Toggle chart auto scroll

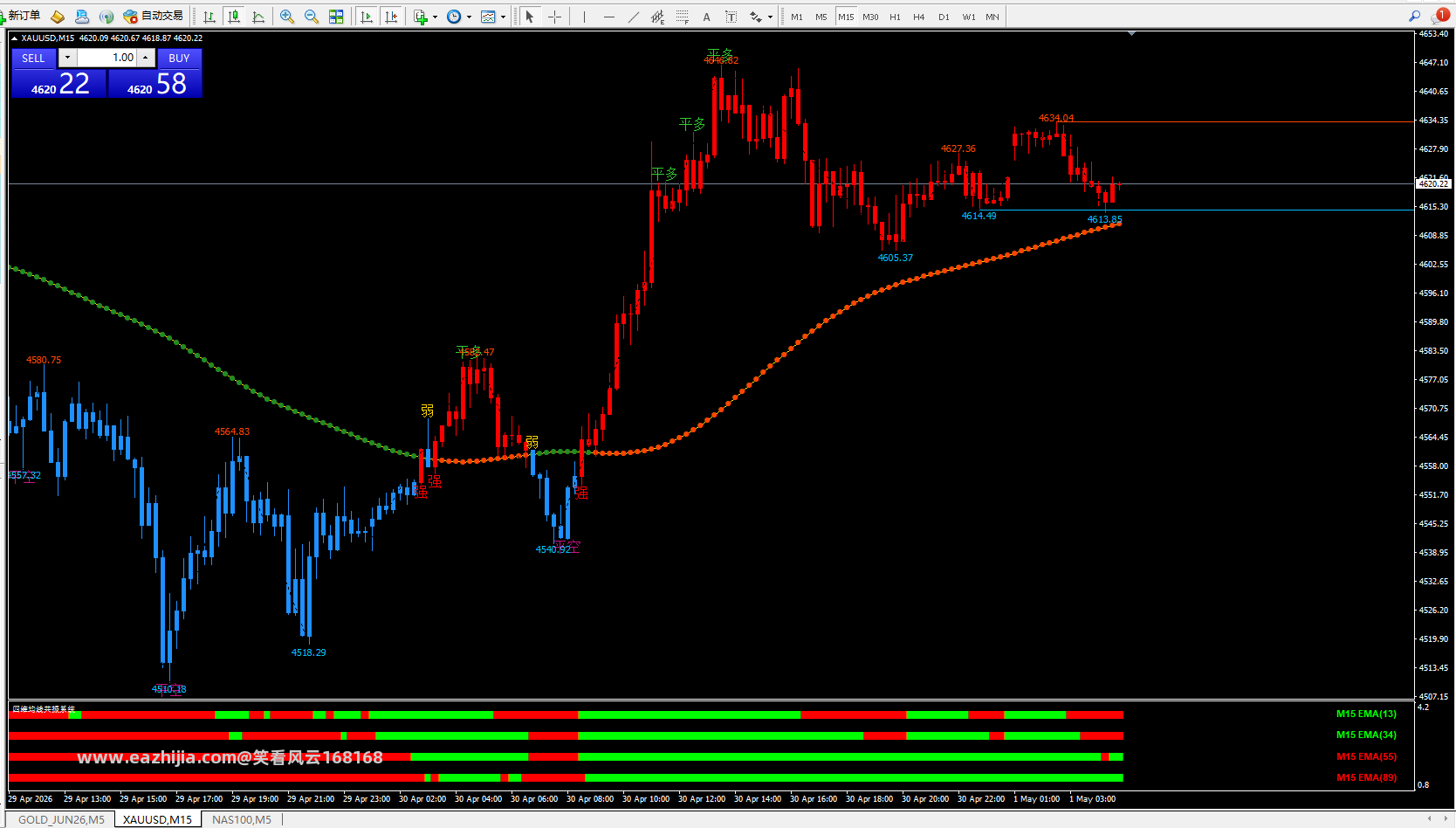click(367, 17)
